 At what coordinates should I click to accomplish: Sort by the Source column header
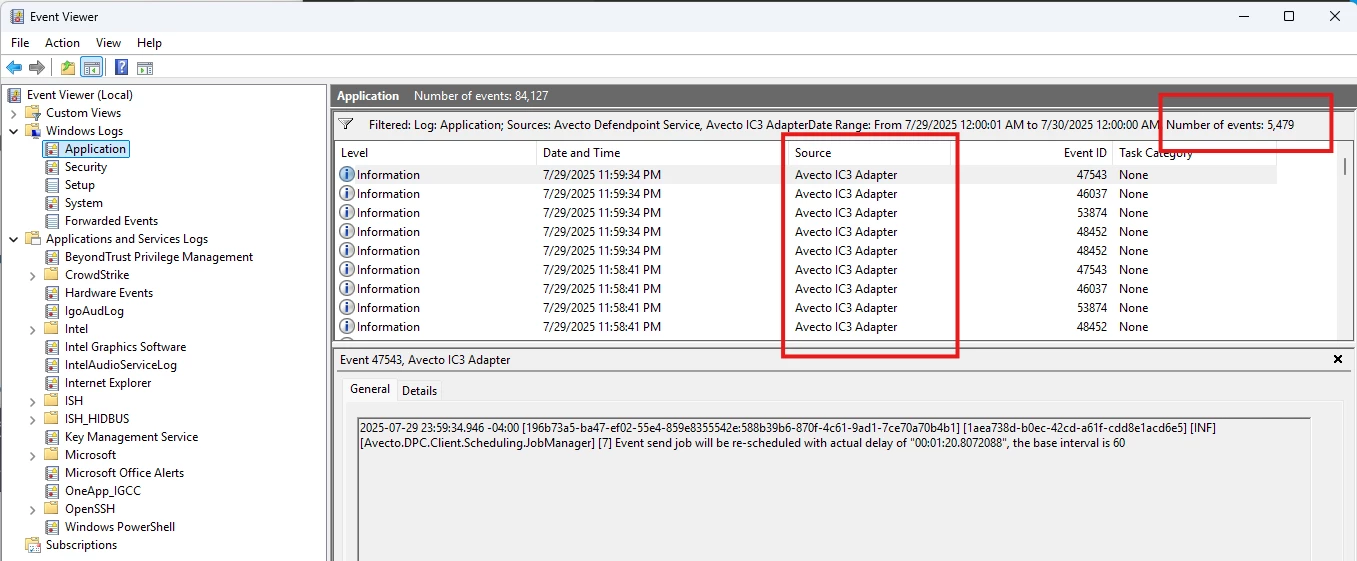point(869,153)
